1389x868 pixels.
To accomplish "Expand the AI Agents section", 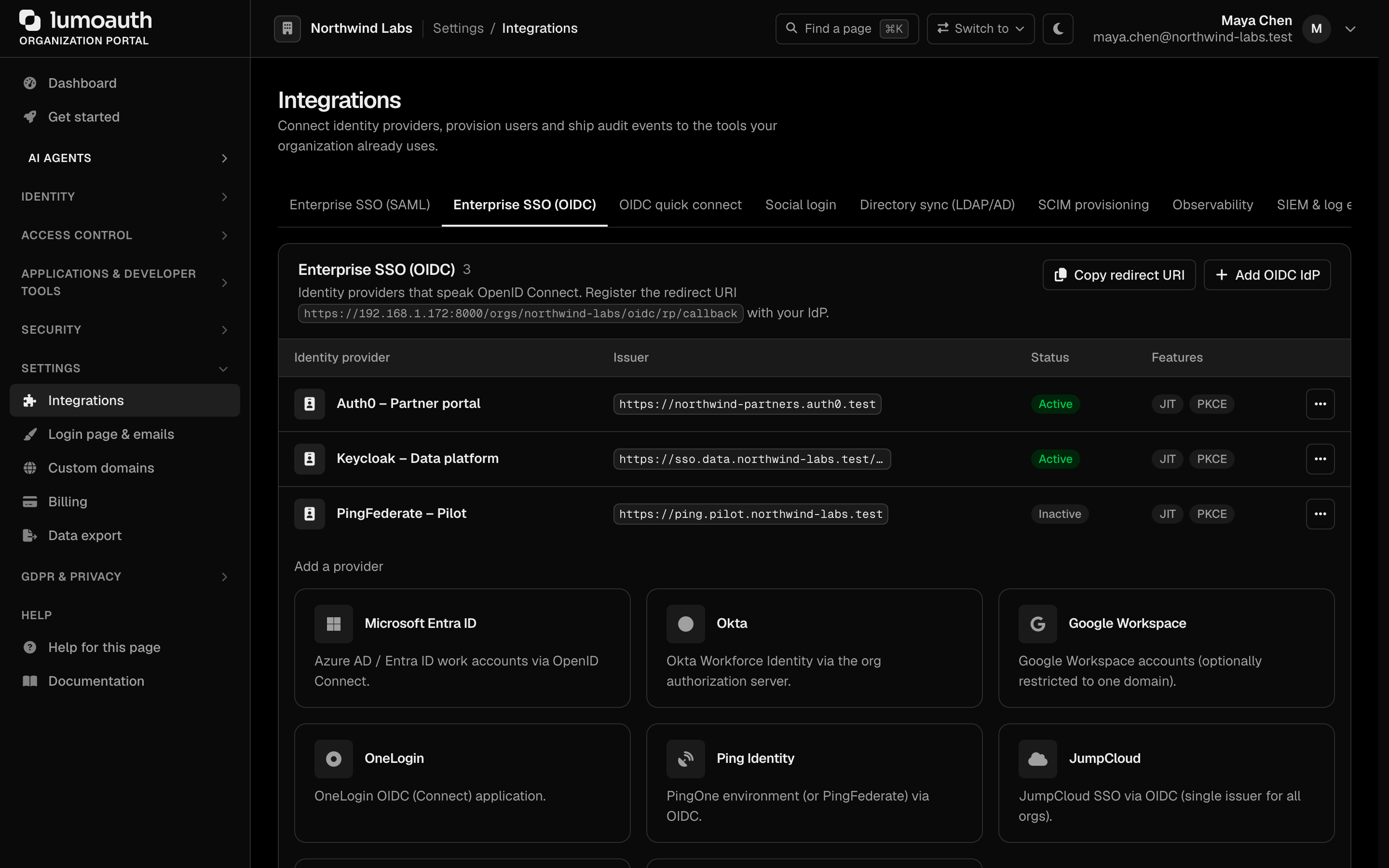I will pos(124,158).
